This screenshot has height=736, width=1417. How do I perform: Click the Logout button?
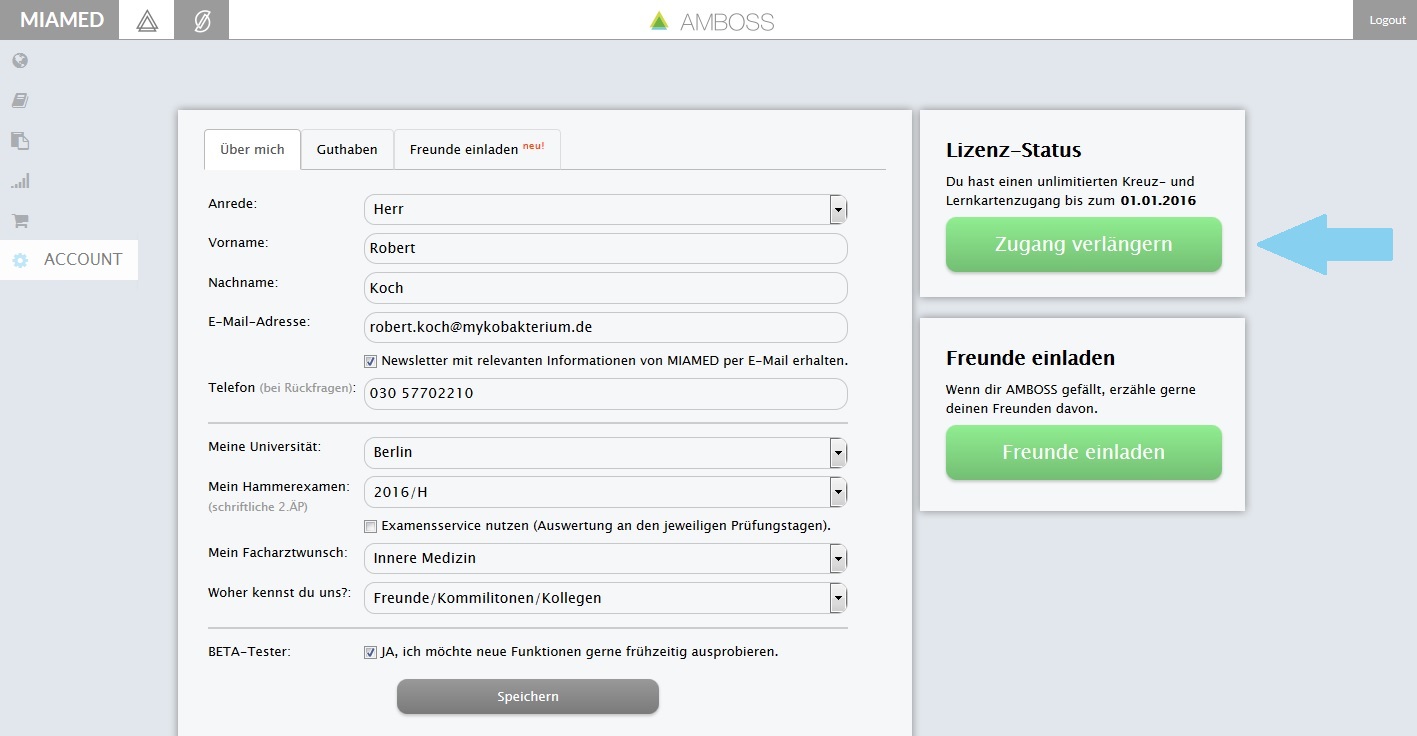pyautogui.click(x=1387, y=20)
